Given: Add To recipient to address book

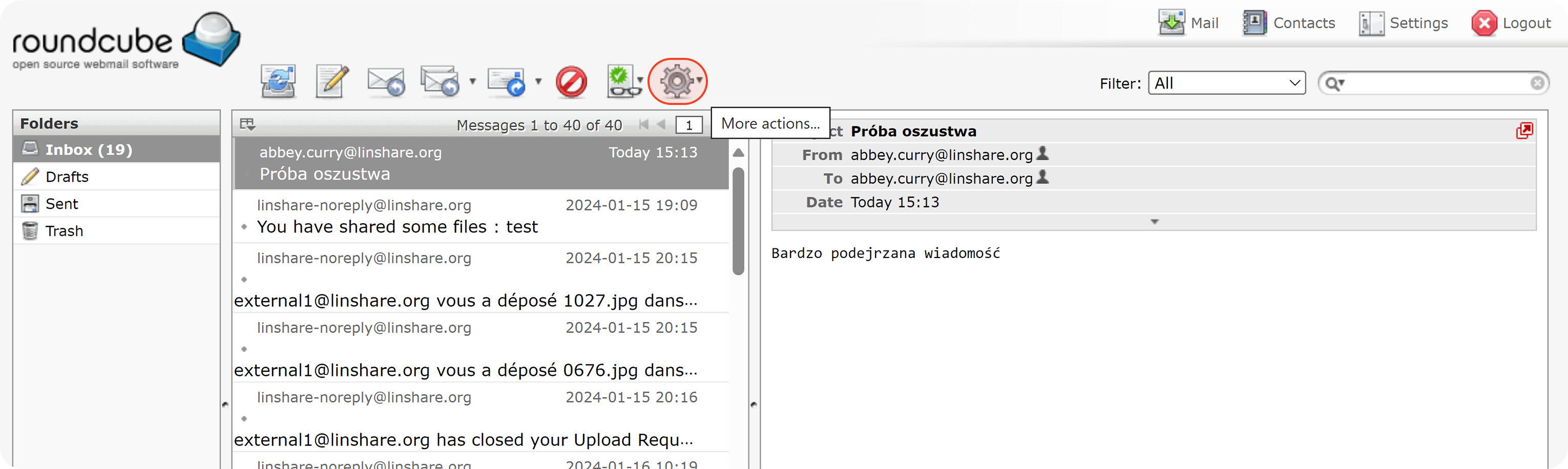Looking at the screenshot, I should [x=1042, y=178].
